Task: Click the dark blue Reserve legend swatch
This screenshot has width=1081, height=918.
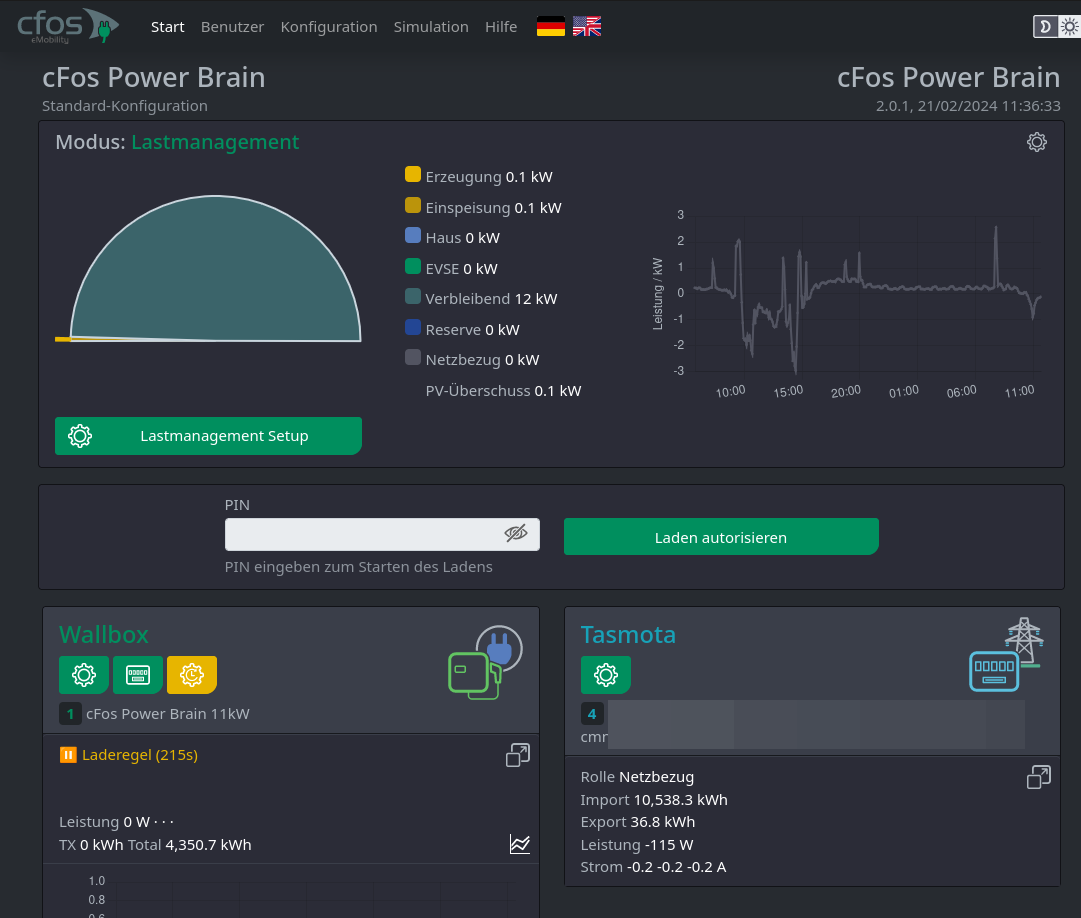Action: click(x=413, y=327)
